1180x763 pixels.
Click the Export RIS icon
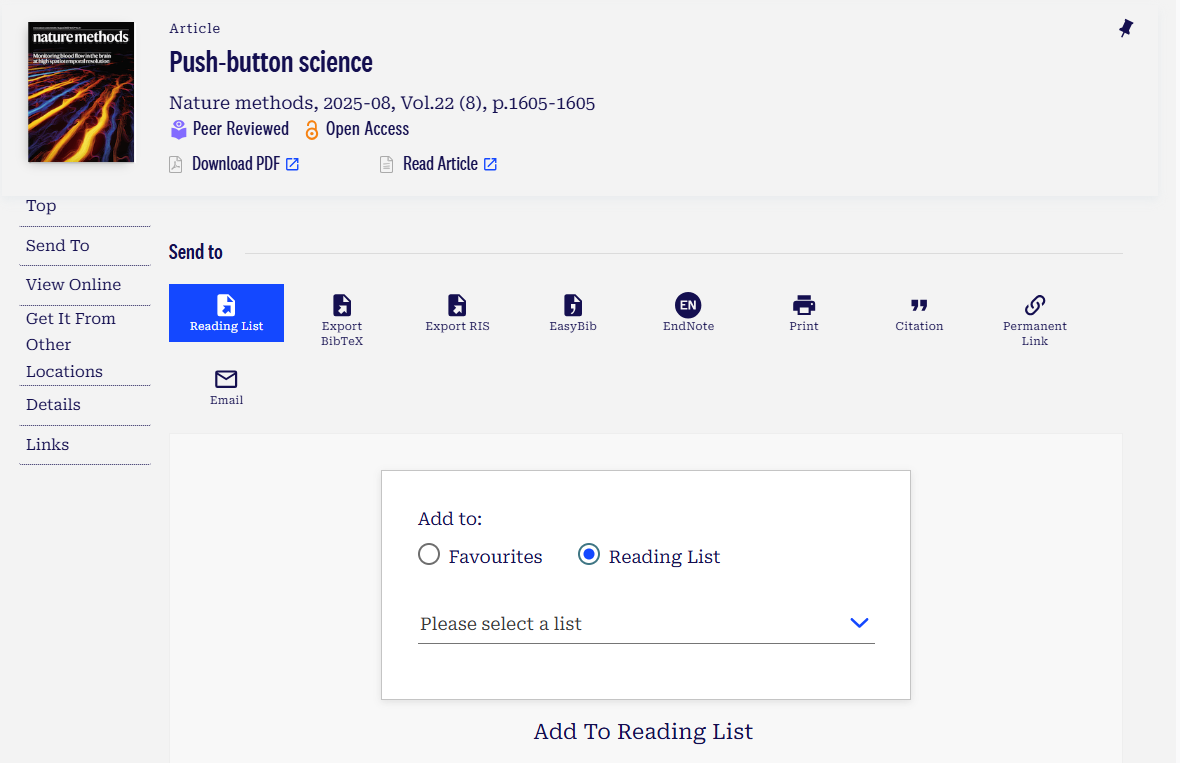(457, 305)
